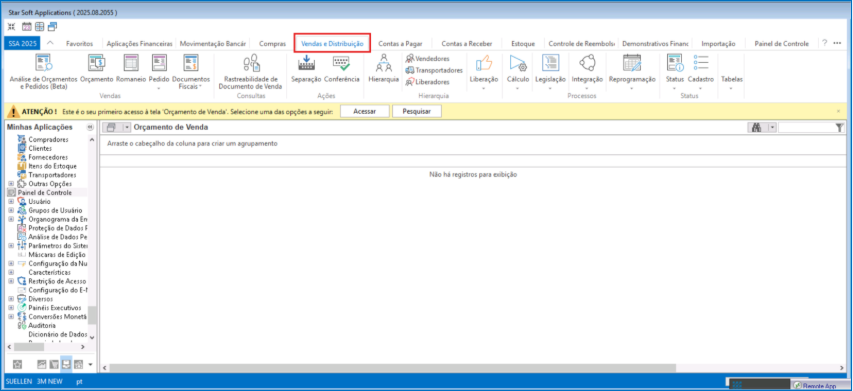Click the Reprogramação calendar icon
This screenshot has height=391, width=853.
tap(632, 64)
